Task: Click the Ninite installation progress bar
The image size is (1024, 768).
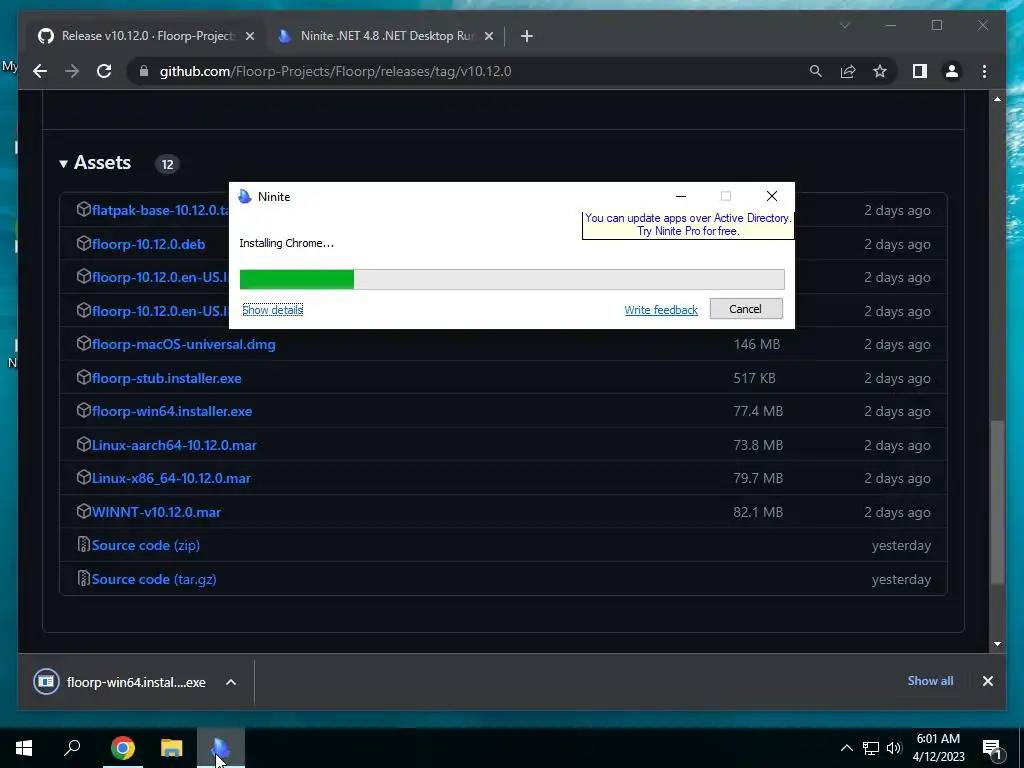Action: 512,279
